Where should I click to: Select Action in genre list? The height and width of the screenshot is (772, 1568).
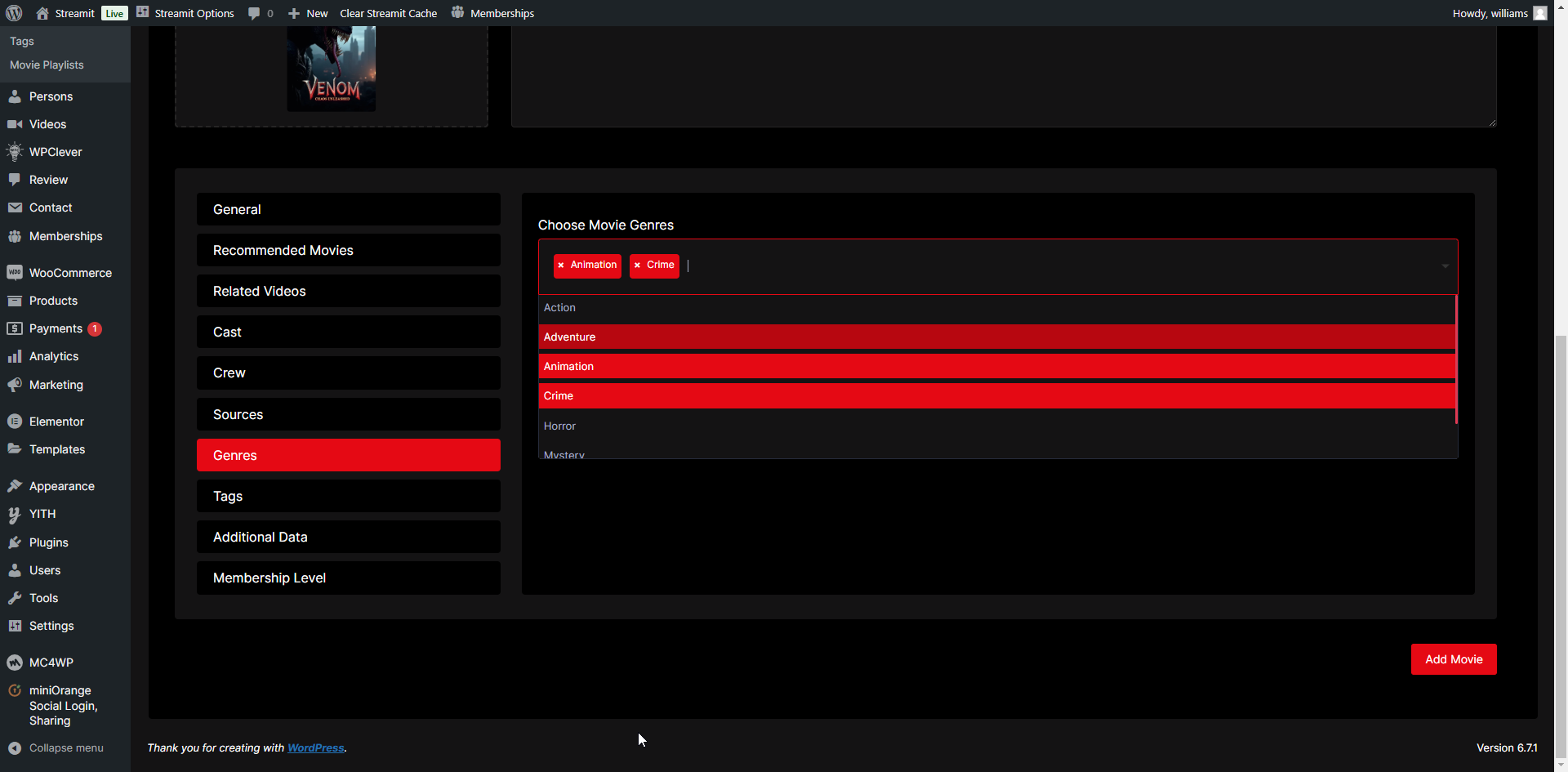tap(996, 308)
